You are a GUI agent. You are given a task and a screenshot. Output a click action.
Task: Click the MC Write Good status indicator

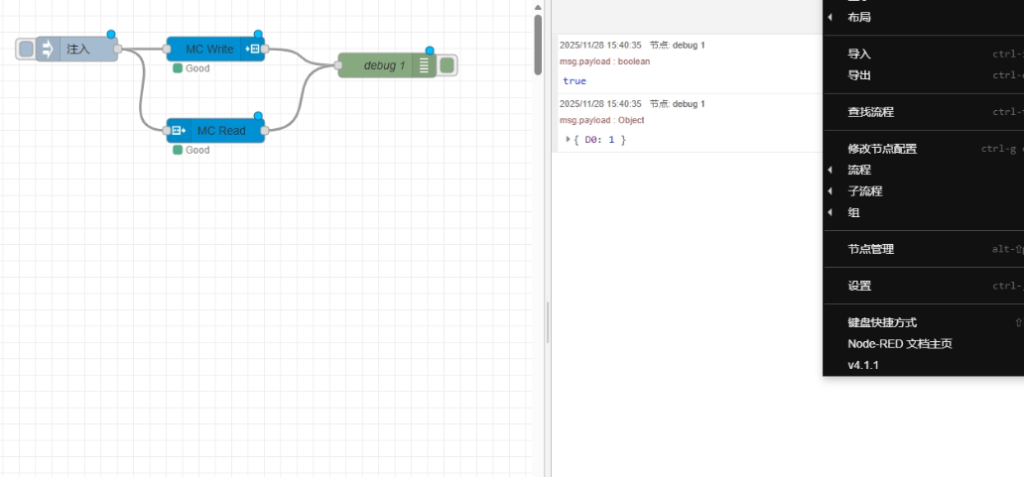click(x=178, y=68)
